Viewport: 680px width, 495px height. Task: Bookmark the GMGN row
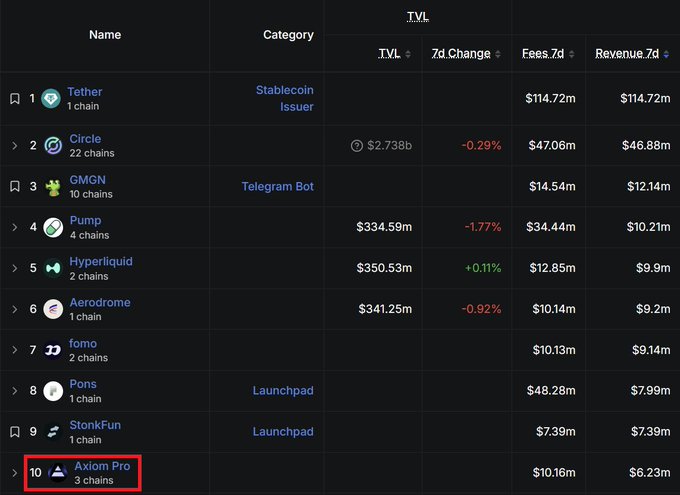15,187
